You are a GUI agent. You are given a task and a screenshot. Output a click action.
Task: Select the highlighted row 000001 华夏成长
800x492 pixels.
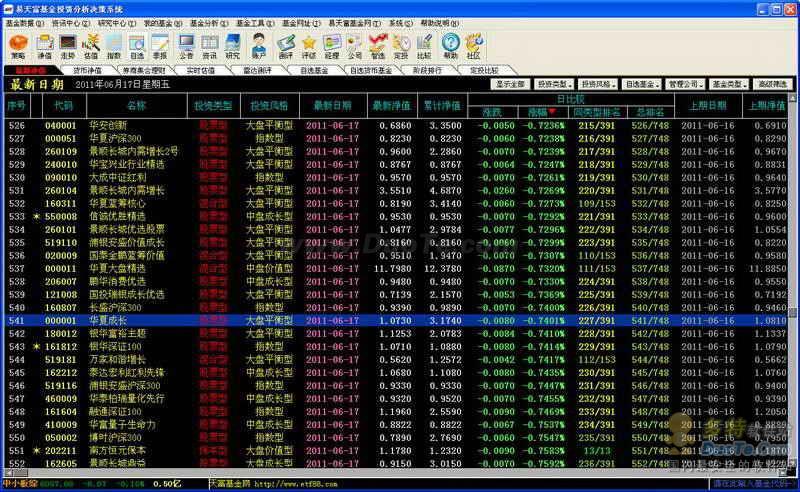tap(396, 321)
